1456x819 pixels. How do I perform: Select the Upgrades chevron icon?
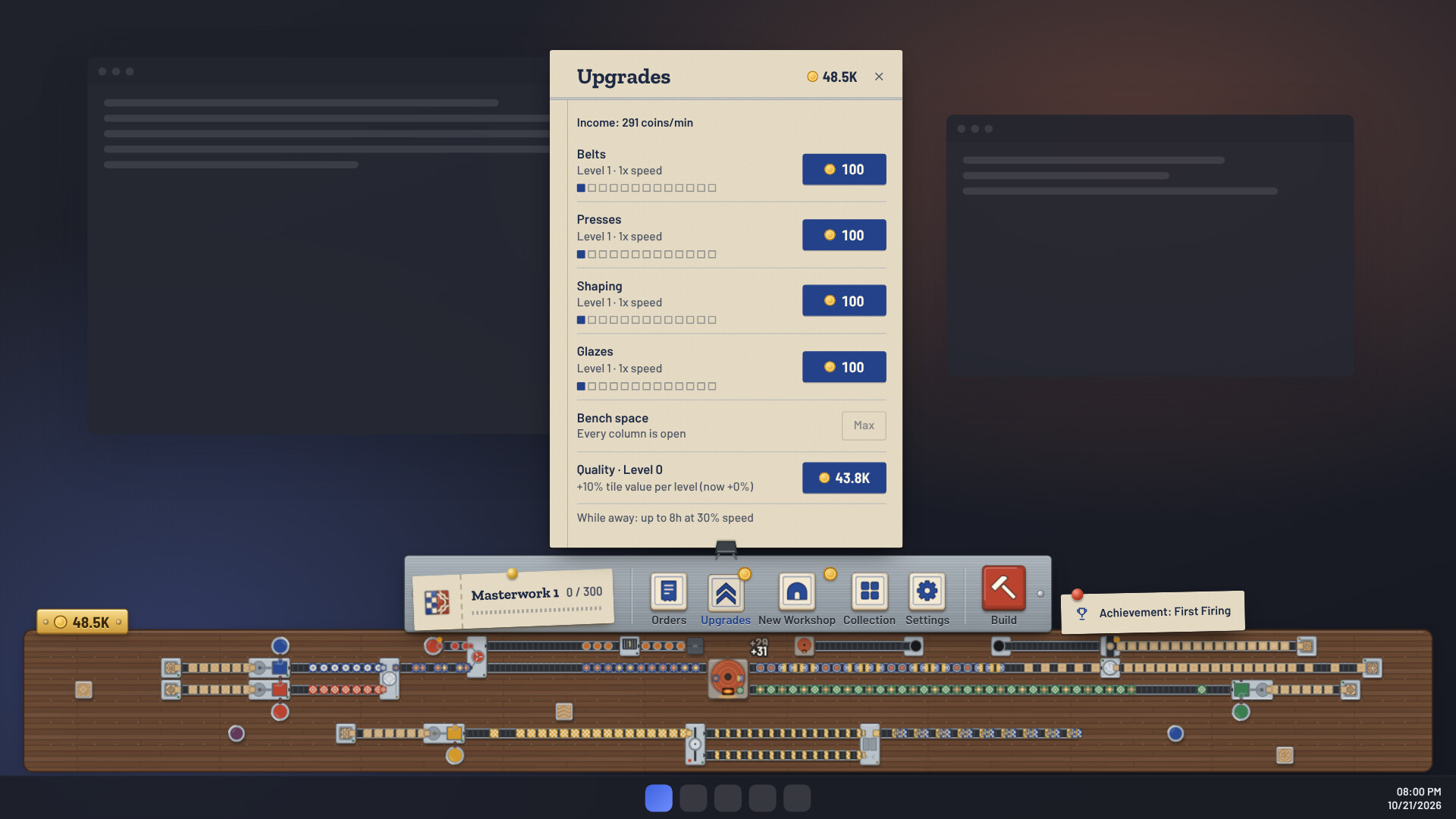point(726,592)
